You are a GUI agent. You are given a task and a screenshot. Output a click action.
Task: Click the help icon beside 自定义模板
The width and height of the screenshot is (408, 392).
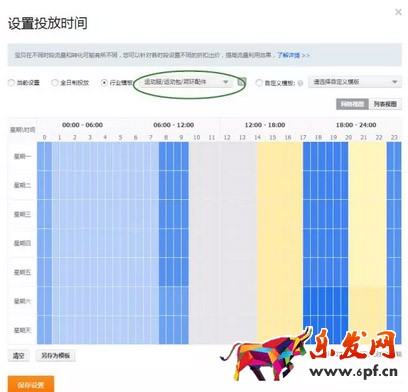pyautogui.click(x=300, y=83)
